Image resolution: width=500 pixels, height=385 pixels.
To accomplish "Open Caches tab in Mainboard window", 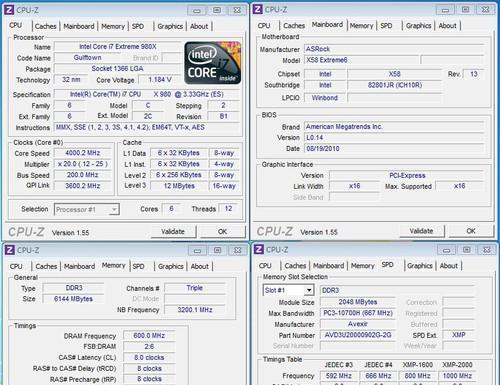I will 294,25.
